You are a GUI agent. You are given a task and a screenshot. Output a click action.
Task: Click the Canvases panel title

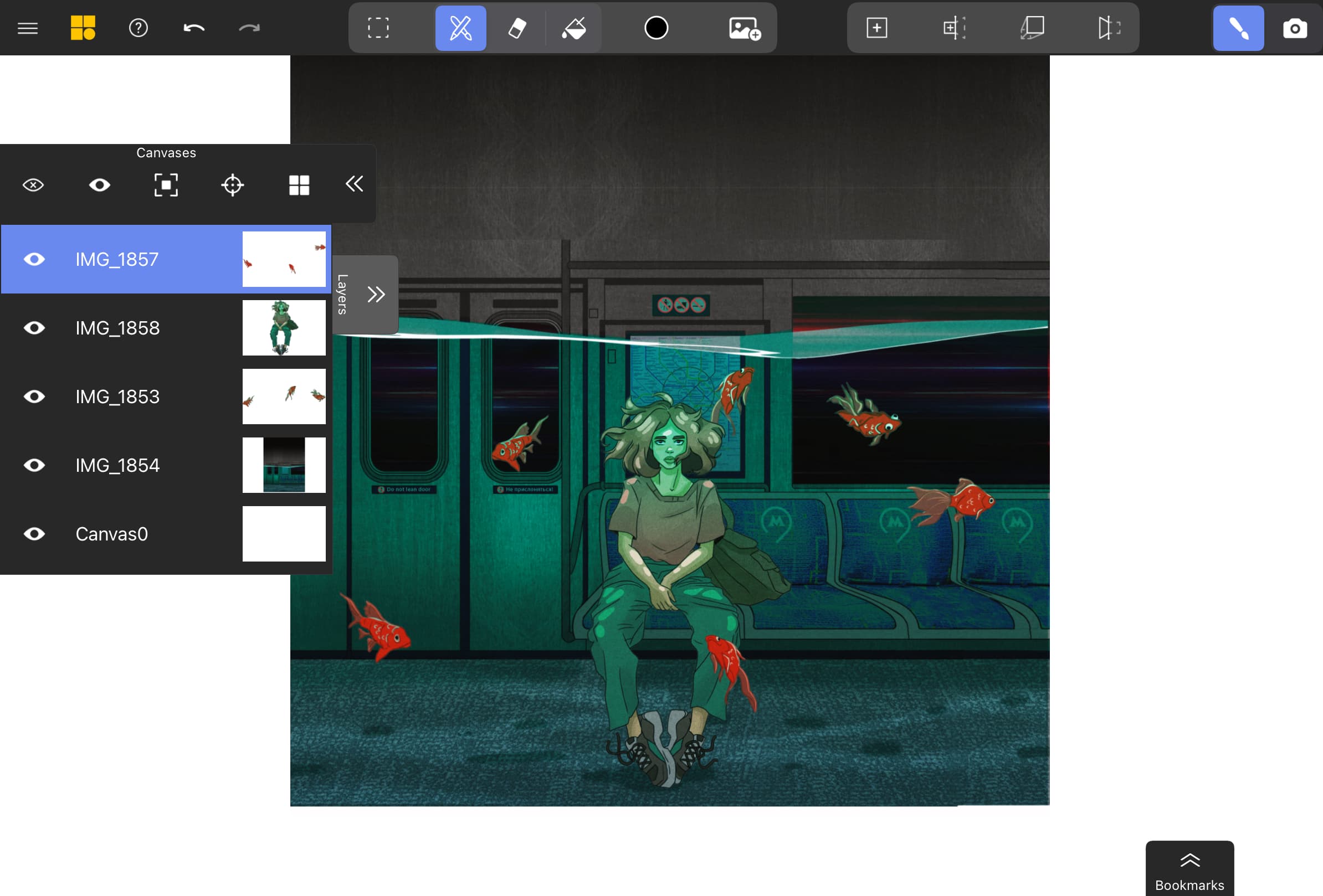click(x=166, y=153)
